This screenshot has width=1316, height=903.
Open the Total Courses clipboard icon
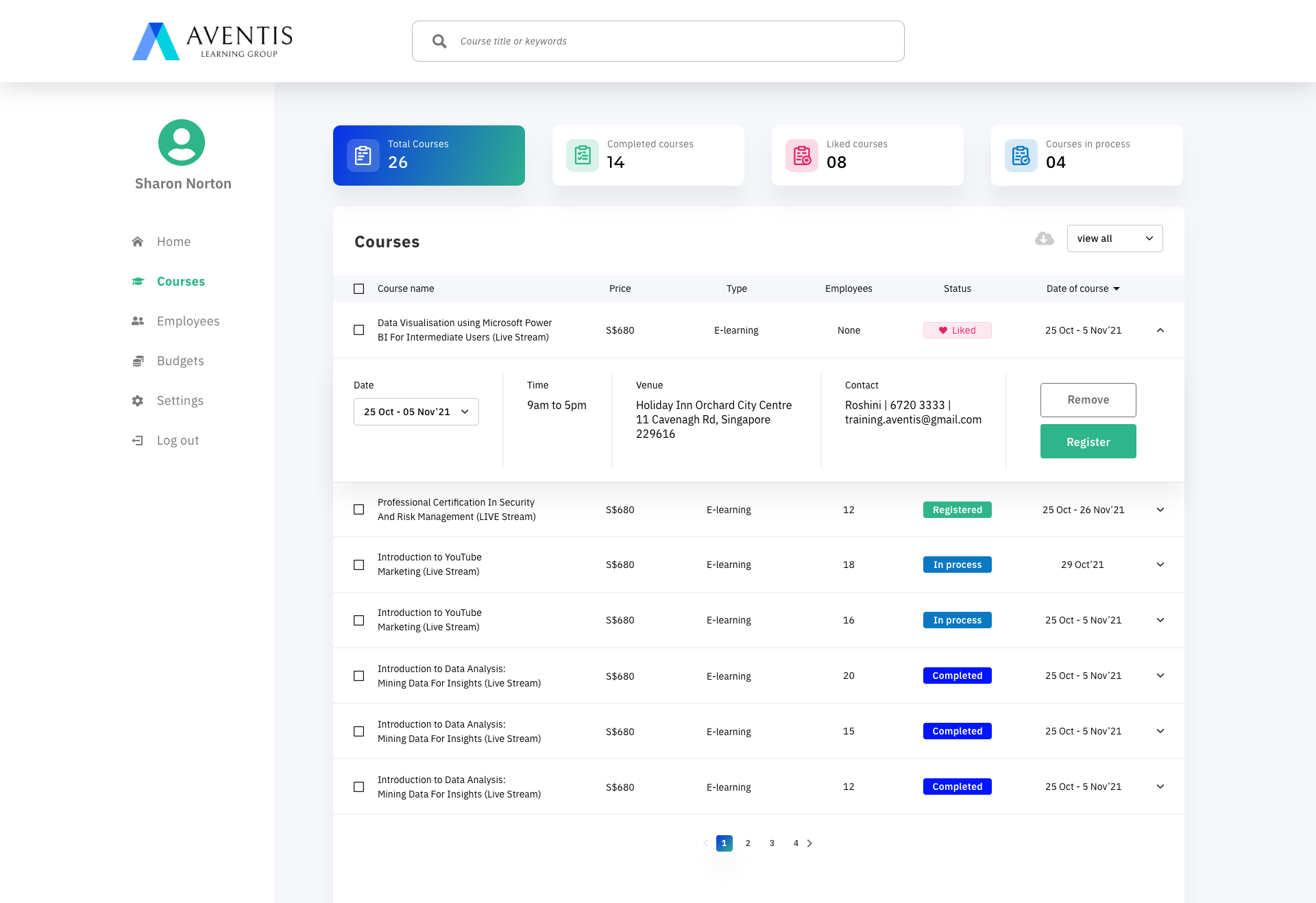(363, 156)
